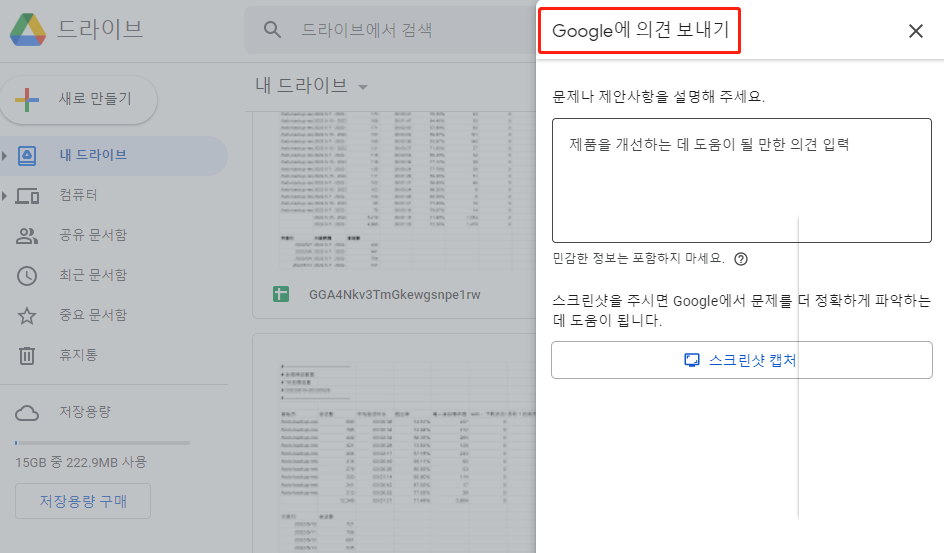Click the storage usage progress bar
The height and width of the screenshot is (553, 944).
pos(102,443)
